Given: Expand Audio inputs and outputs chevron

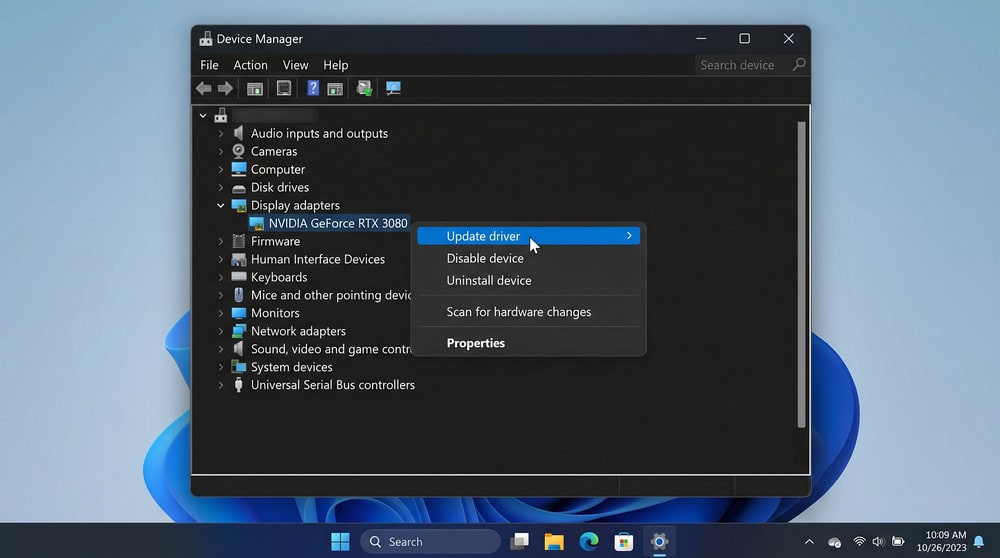Looking at the screenshot, I should (221, 133).
